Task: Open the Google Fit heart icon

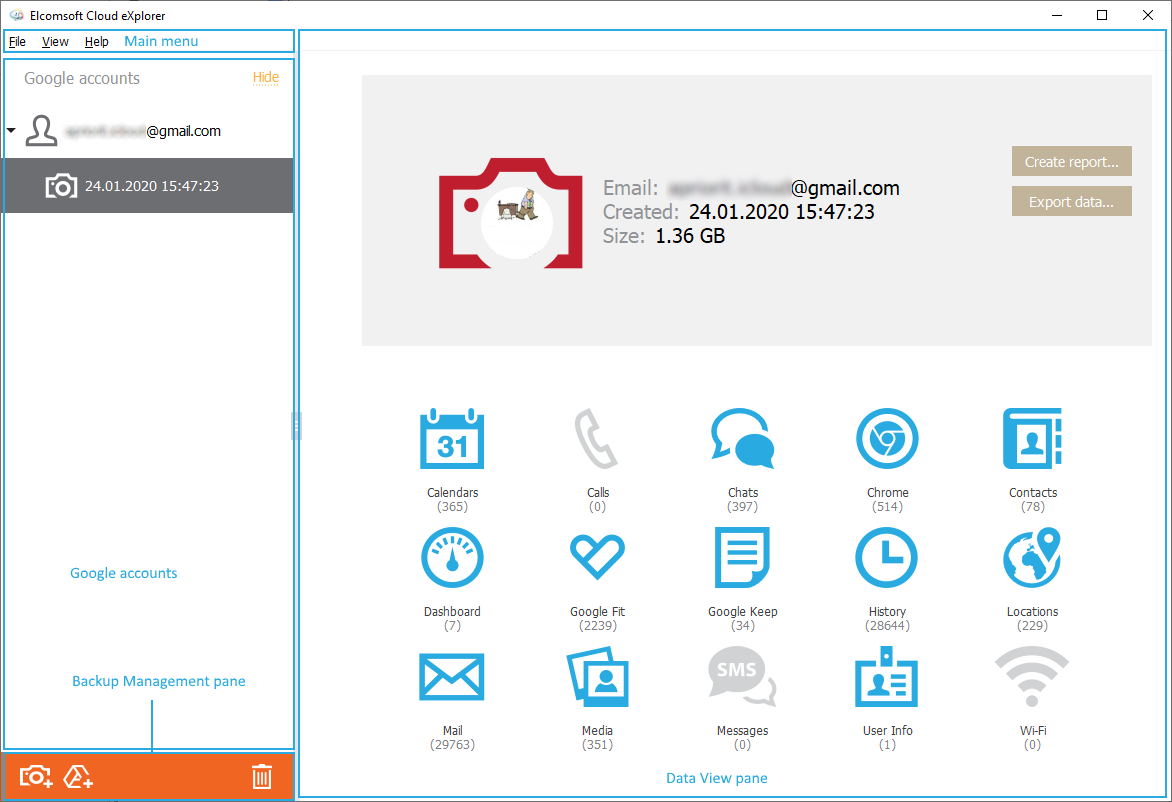Action: tap(597, 558)
